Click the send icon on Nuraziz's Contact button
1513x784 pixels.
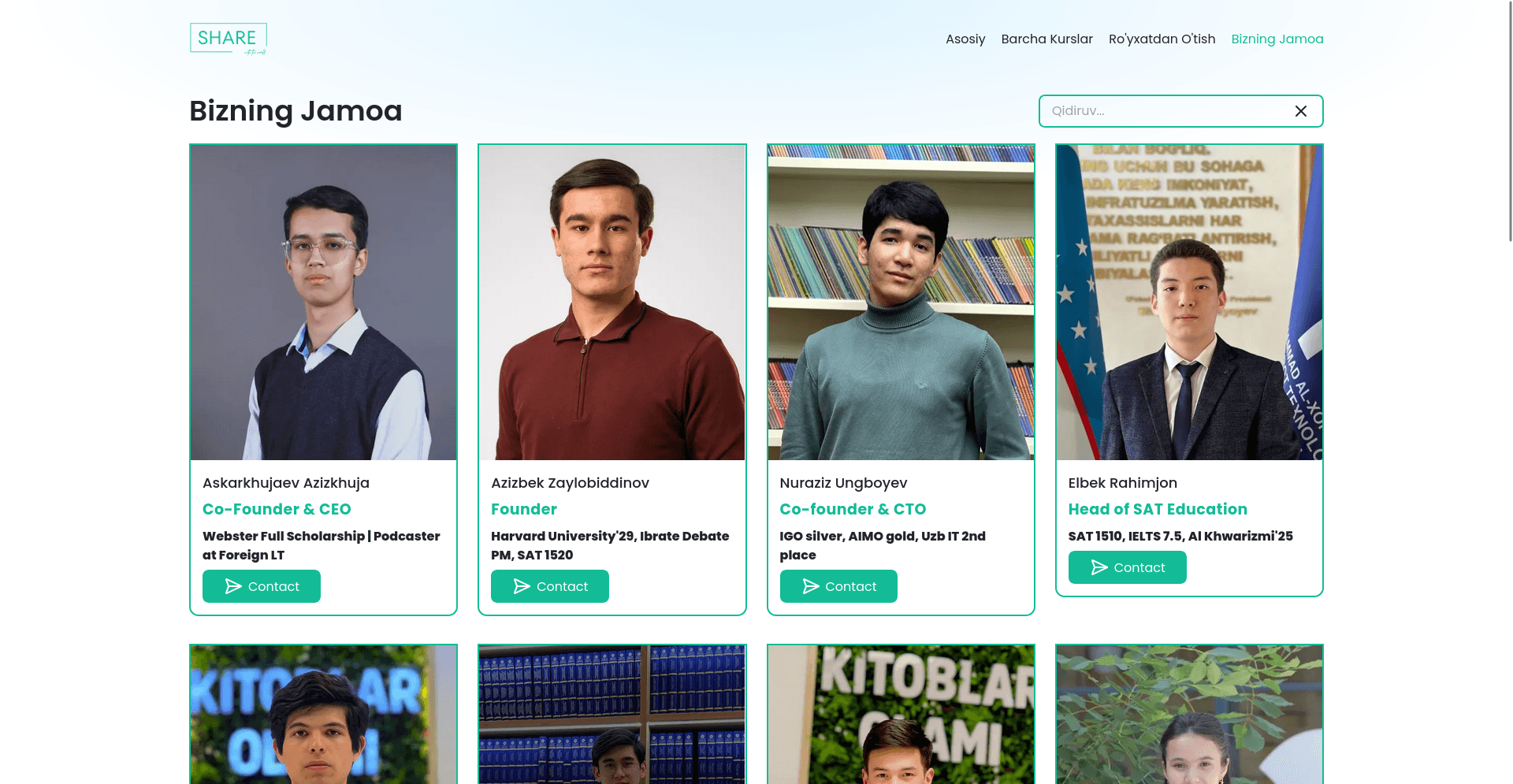coord(811,586)
